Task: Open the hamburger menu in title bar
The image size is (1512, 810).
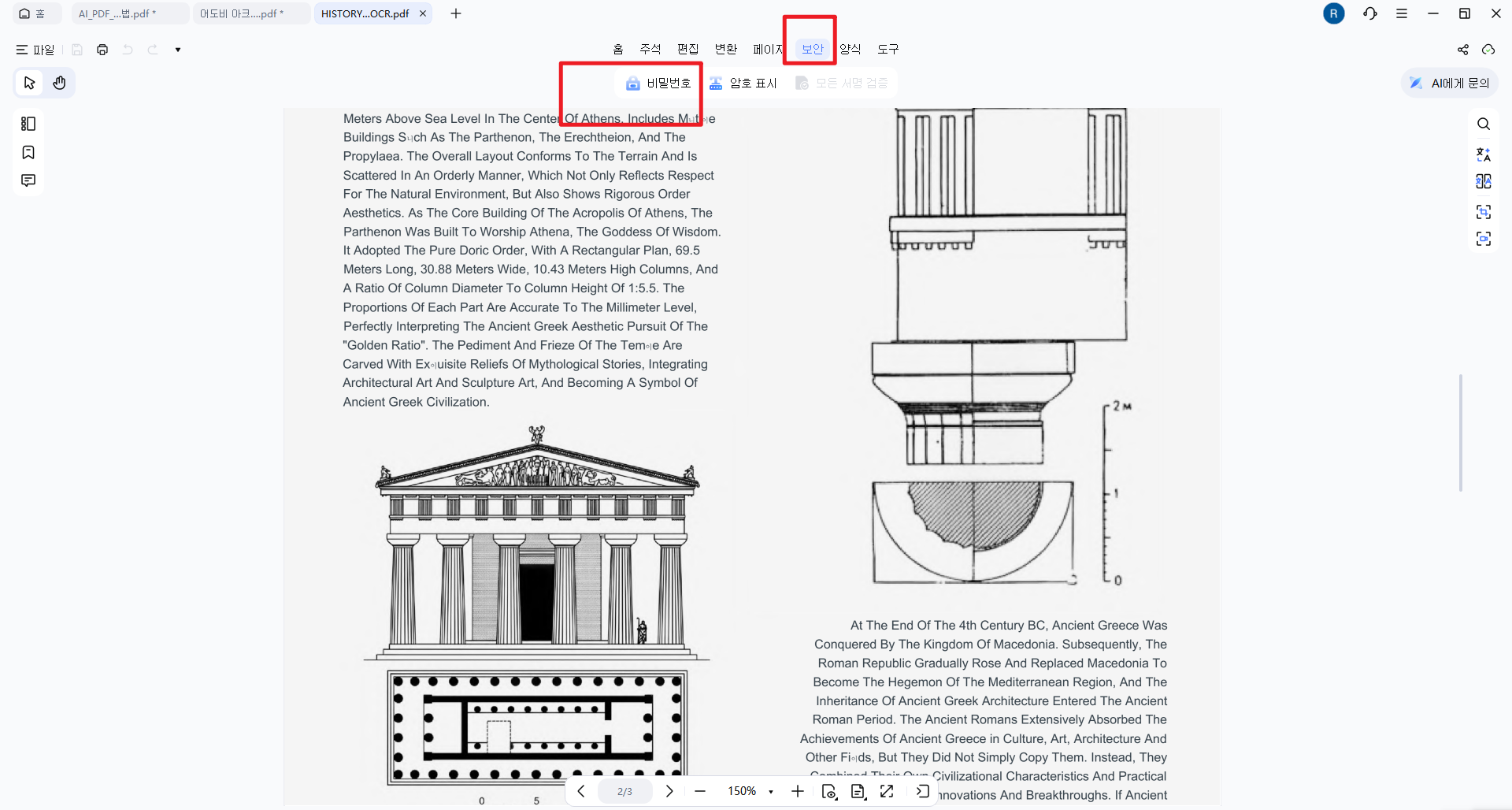Action: pyautogui.click(x=1402, y=13)
